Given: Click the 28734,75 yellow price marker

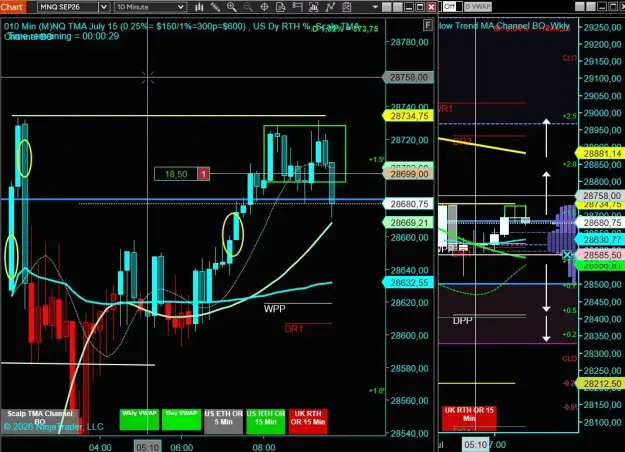Looking at the screenshot, I should (x=408, y=116).
